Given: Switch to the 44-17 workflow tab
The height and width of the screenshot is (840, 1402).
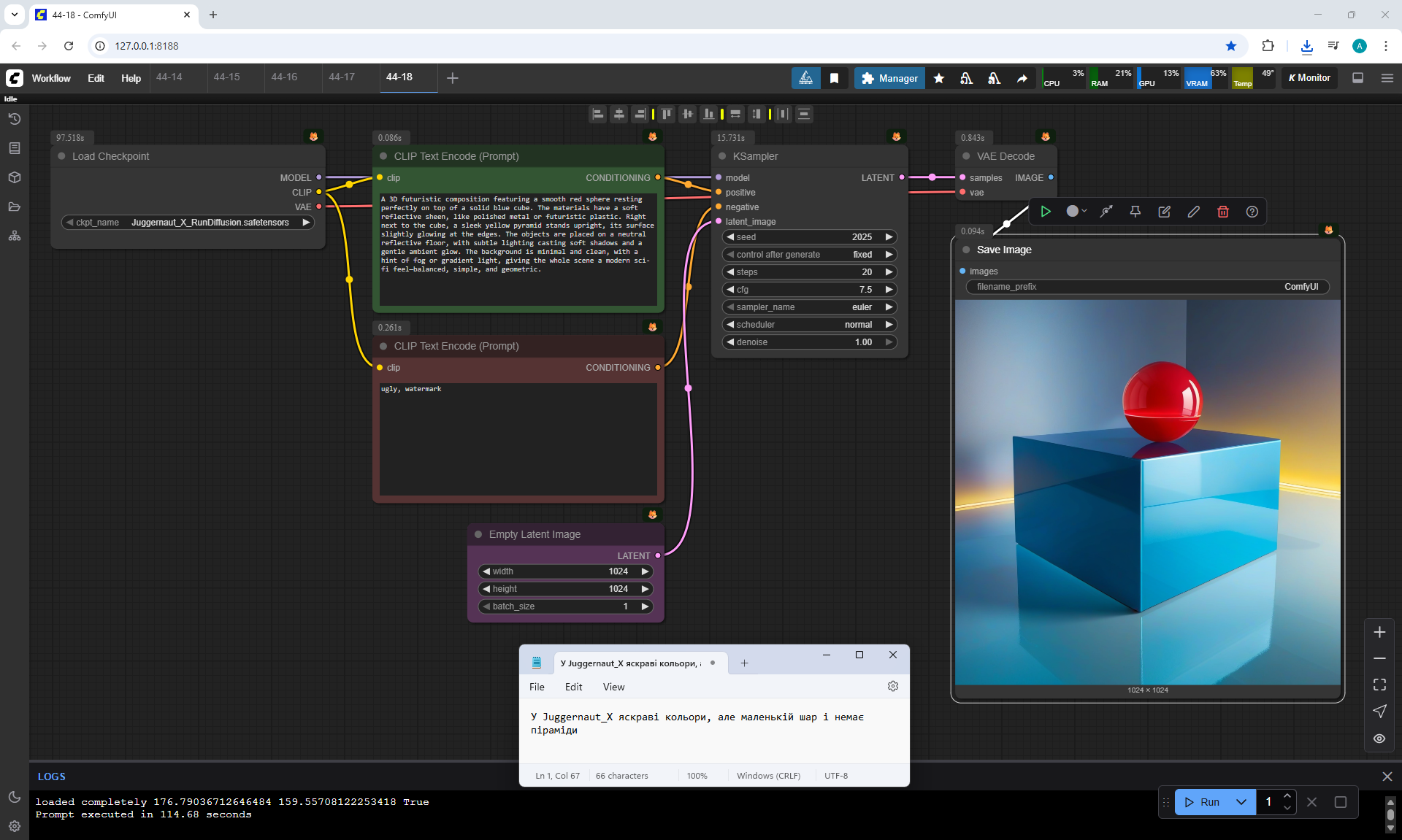Looking at the screenshot, I should click(x=341, y=77).
